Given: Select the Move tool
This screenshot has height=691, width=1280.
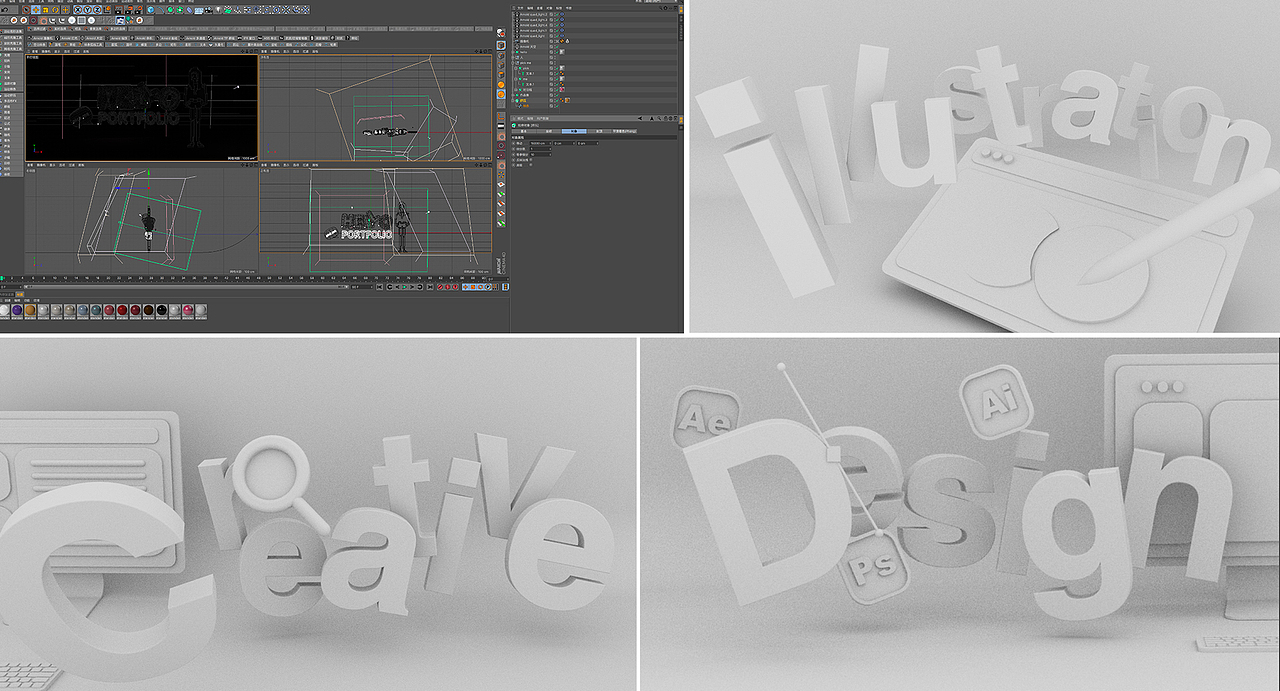Looking at the screenshot, I should click(x=36, y=10).
